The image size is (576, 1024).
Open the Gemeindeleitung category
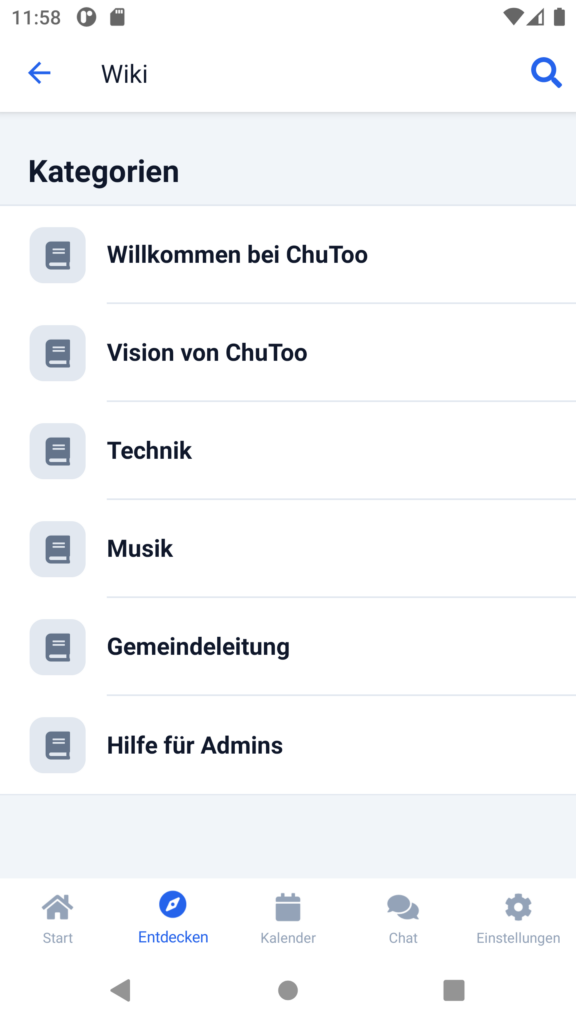288,647
